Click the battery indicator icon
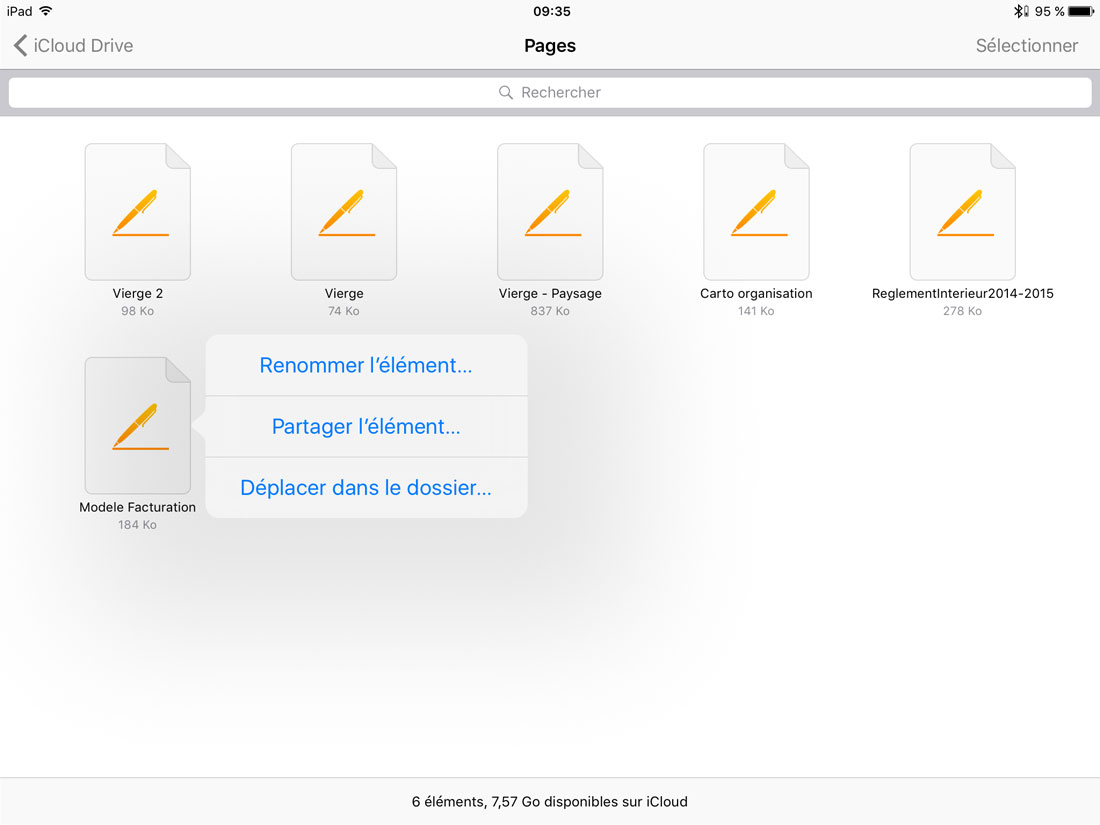 [x=1081, y=11]
